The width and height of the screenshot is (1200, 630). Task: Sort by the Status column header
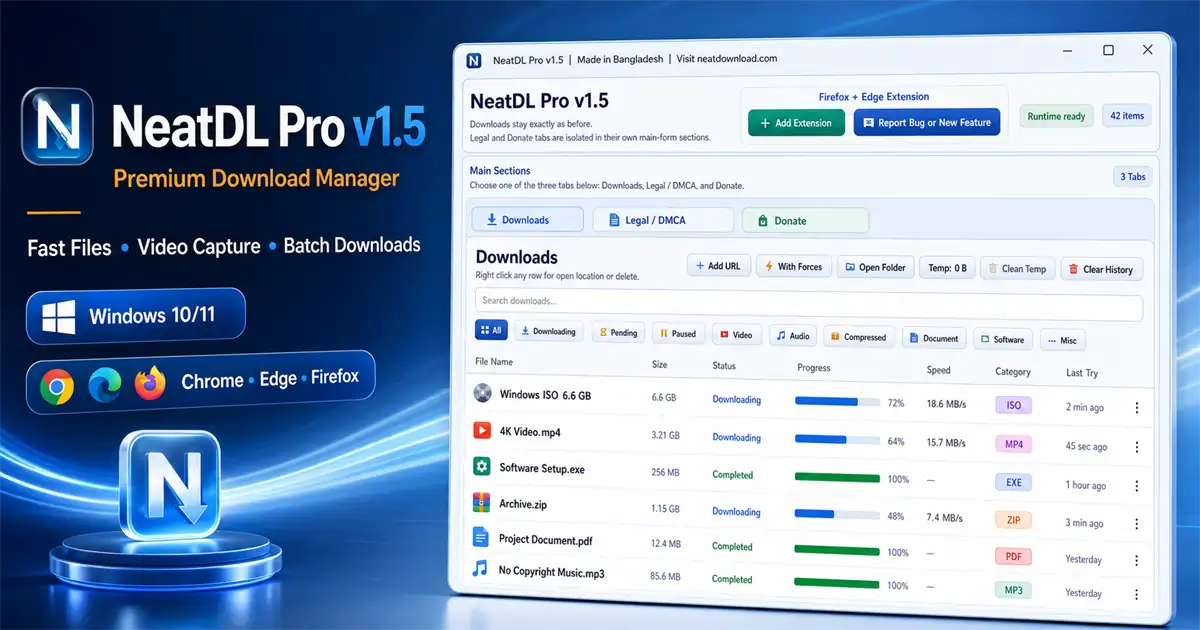click(x=724, y=366)
